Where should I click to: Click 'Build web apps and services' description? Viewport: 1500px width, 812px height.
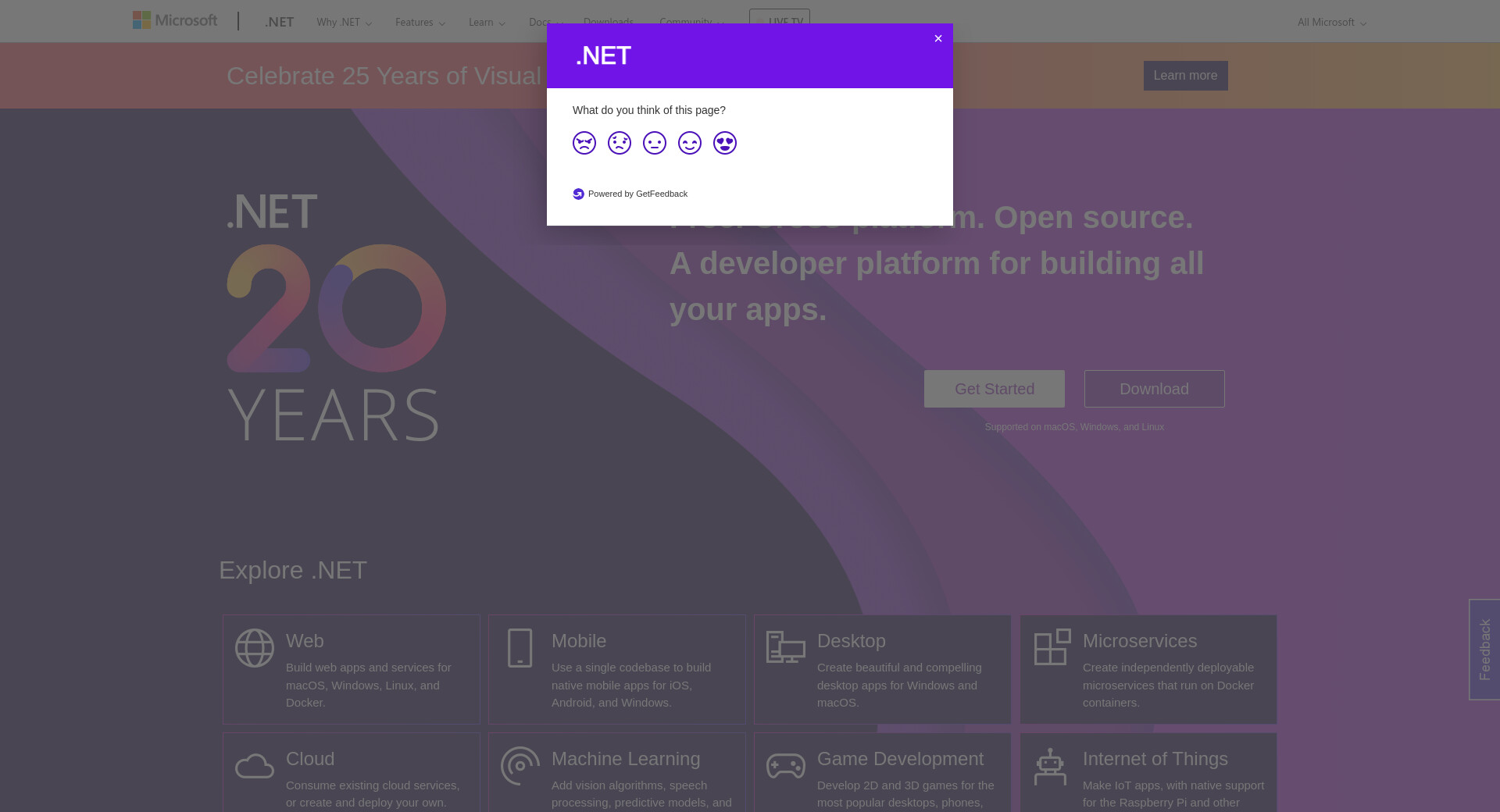coord(369,685)
